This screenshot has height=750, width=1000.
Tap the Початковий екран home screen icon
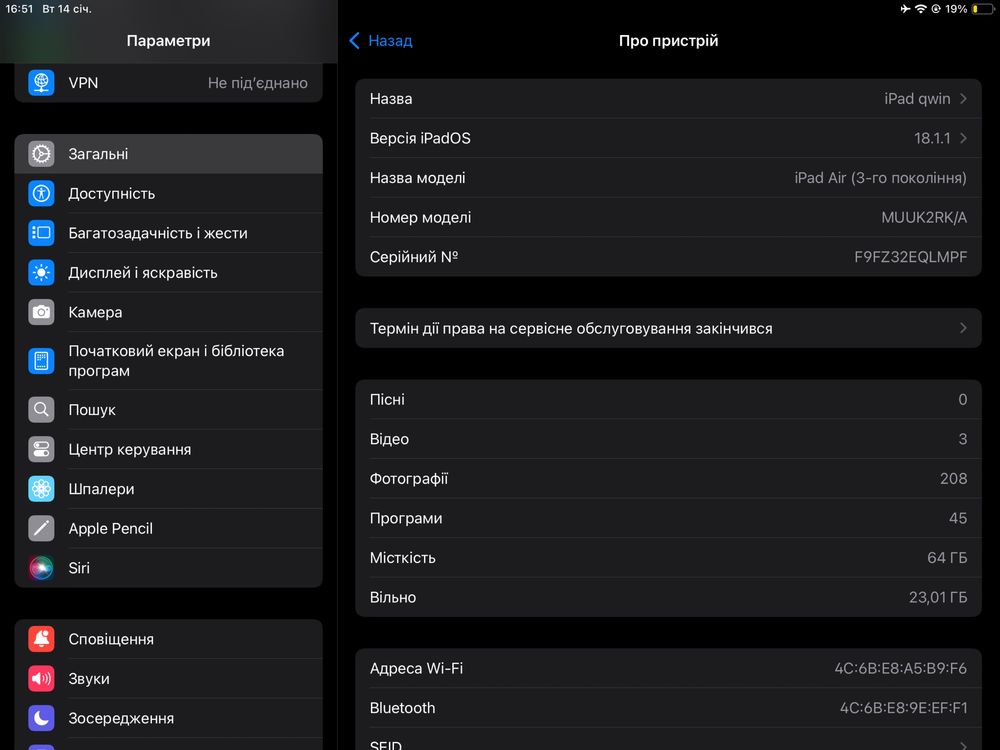pos(41,361)
